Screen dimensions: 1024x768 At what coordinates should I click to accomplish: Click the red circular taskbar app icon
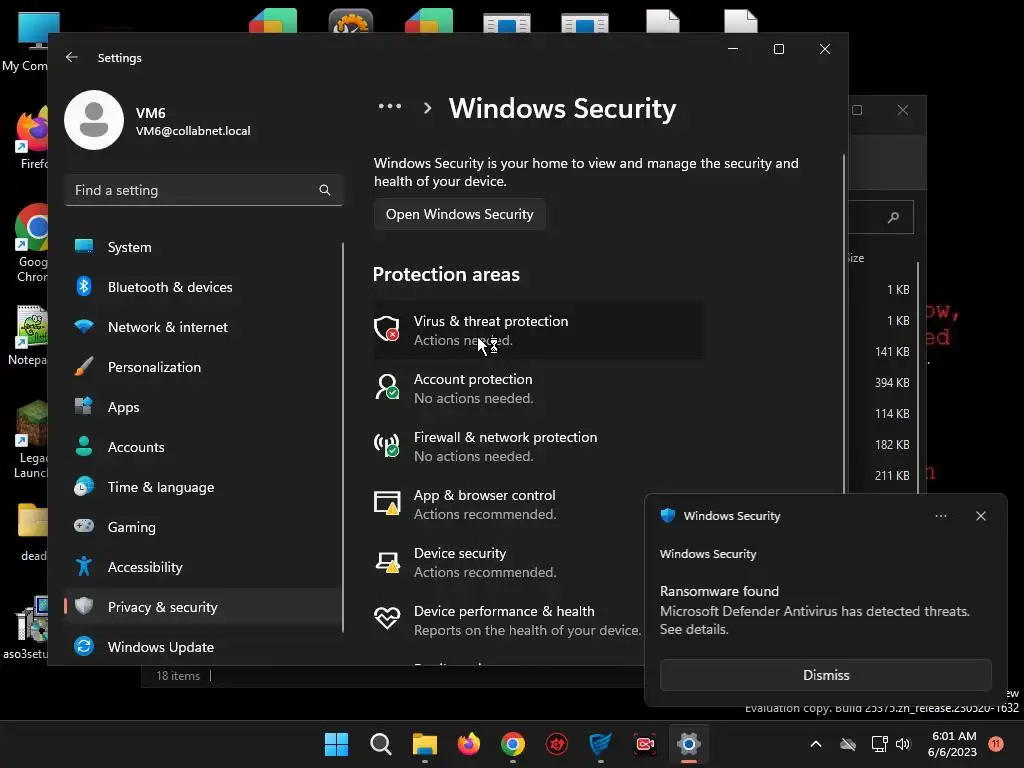556,744
